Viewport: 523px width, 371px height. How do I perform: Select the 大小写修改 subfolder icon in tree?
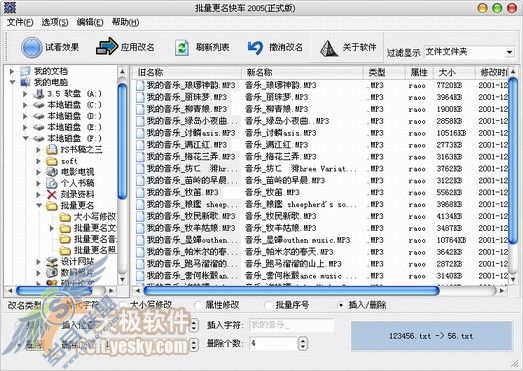[x=65, y=217]
